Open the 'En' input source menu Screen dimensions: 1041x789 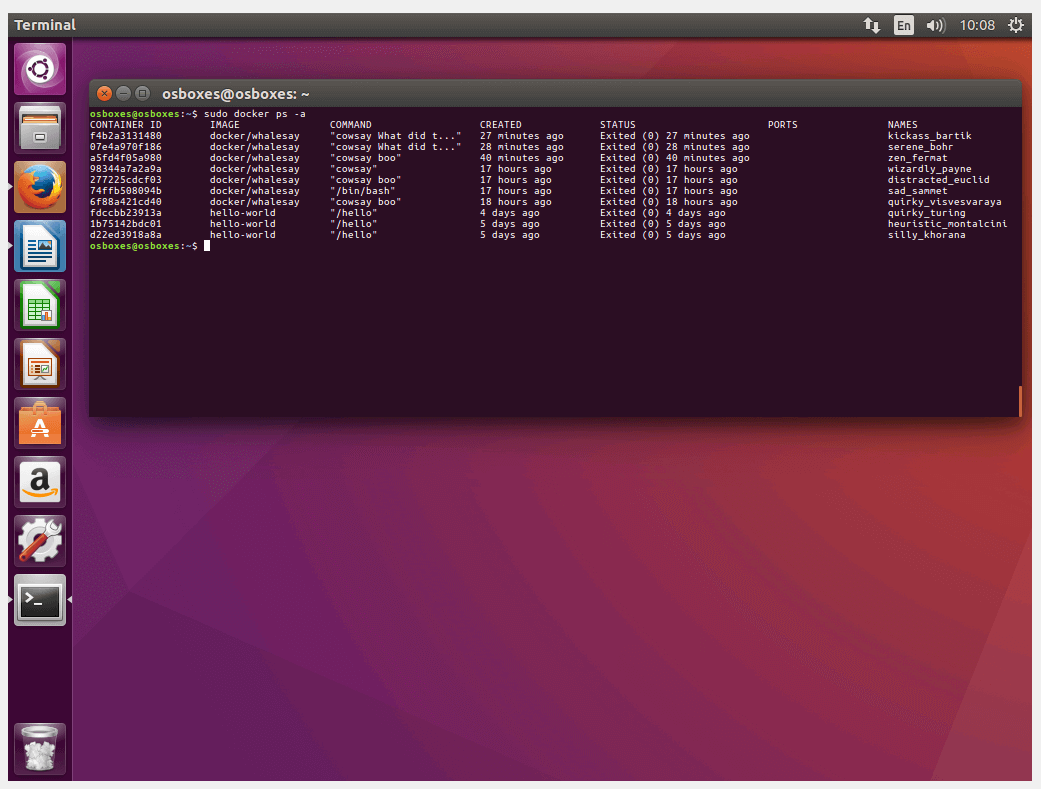coord(903,25)
